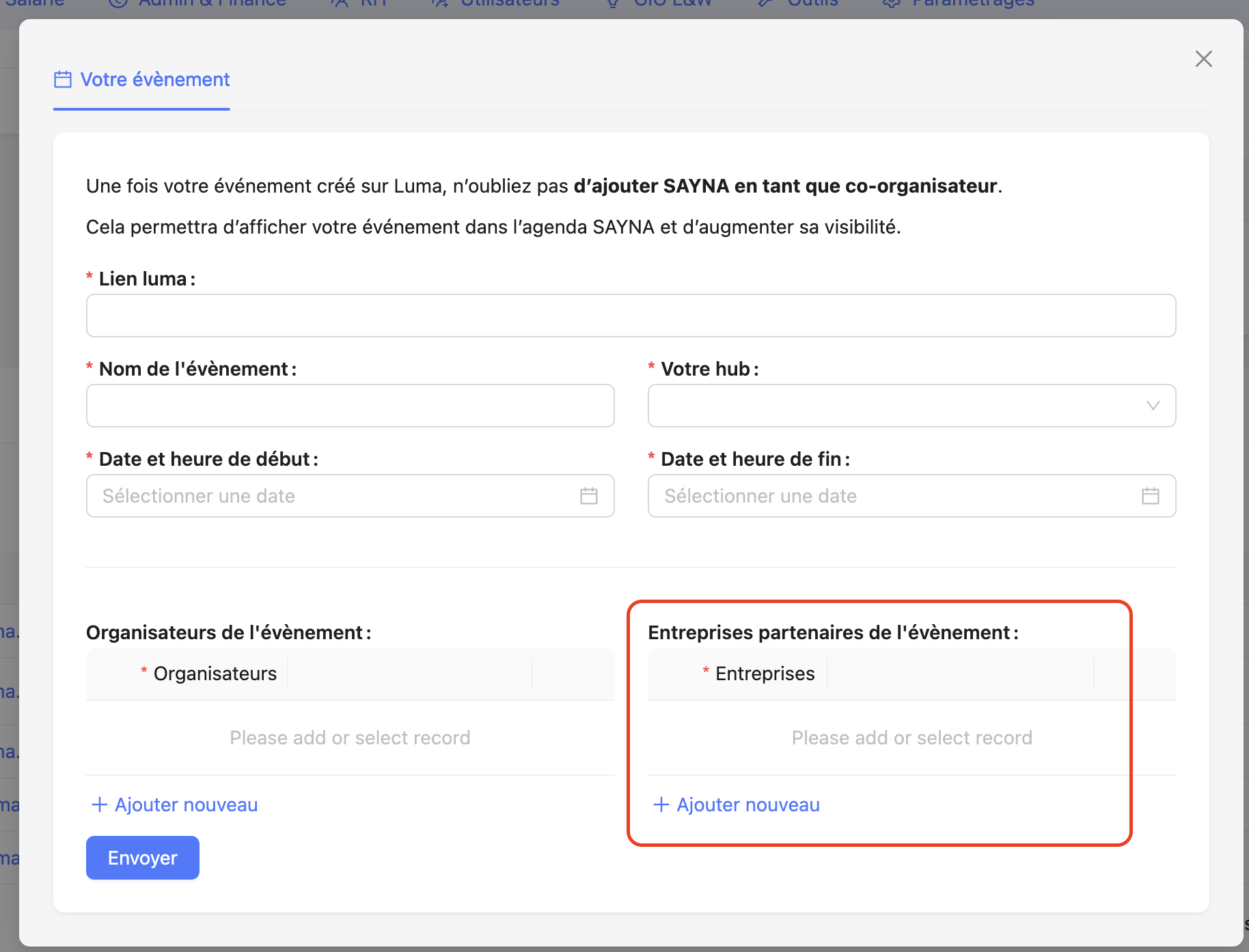Viewport: 1249px width, 952px height.
Task: Click the chevron arrow in Votre hub
Action: [x=1153, y=406]
